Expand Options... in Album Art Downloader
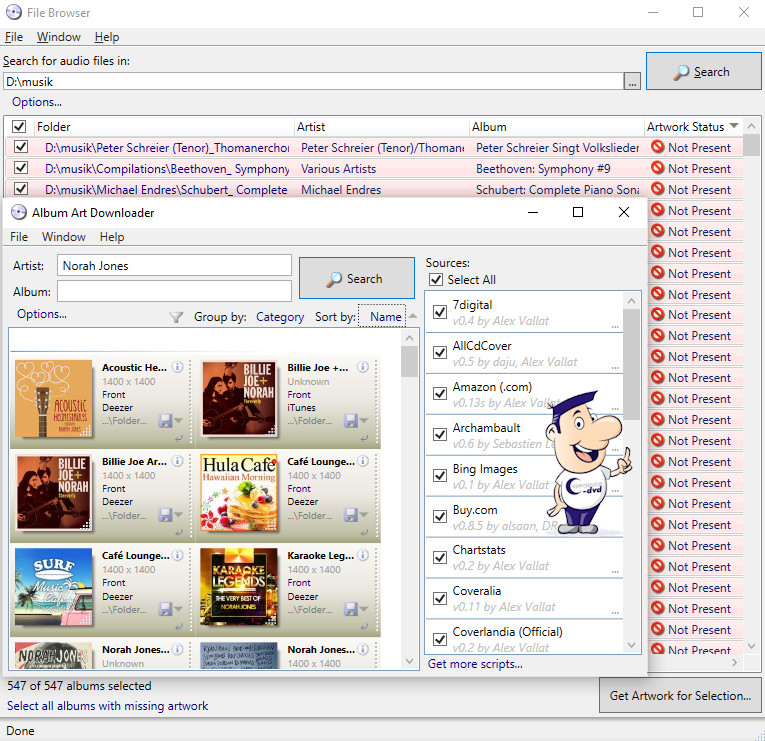This screenshot has width=765, height=741. pos(42,314)
